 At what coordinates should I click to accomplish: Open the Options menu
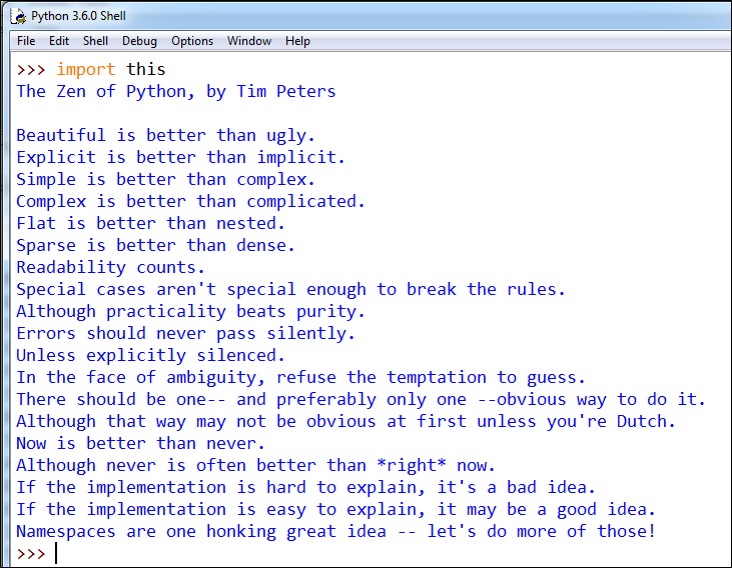pos(192,41)
